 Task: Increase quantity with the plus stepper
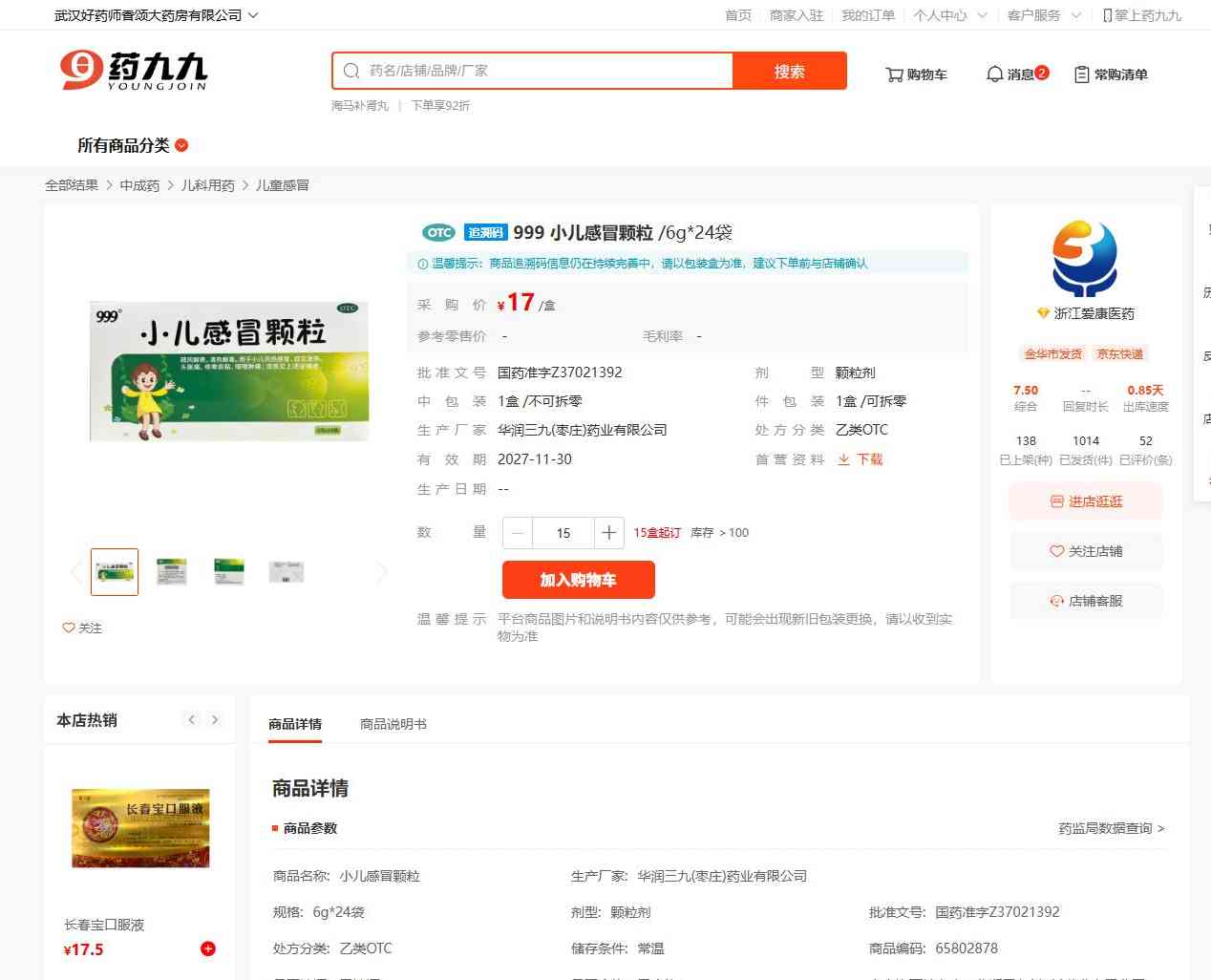(x=608, y=533)
